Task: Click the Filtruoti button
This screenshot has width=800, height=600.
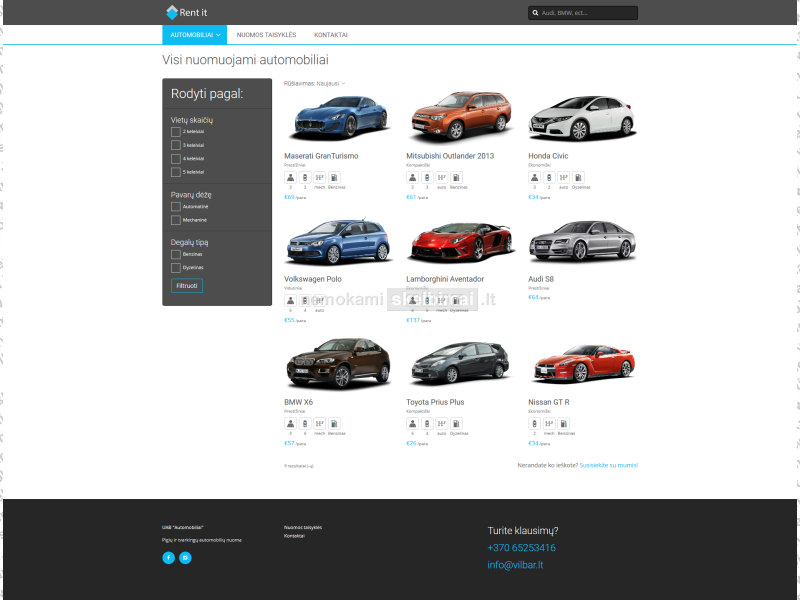Action: tap(187, 286)
